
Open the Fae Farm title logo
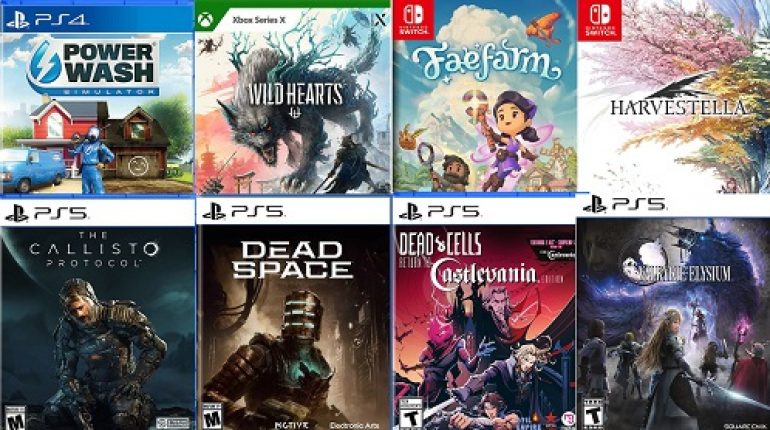(x=486, y=64)
